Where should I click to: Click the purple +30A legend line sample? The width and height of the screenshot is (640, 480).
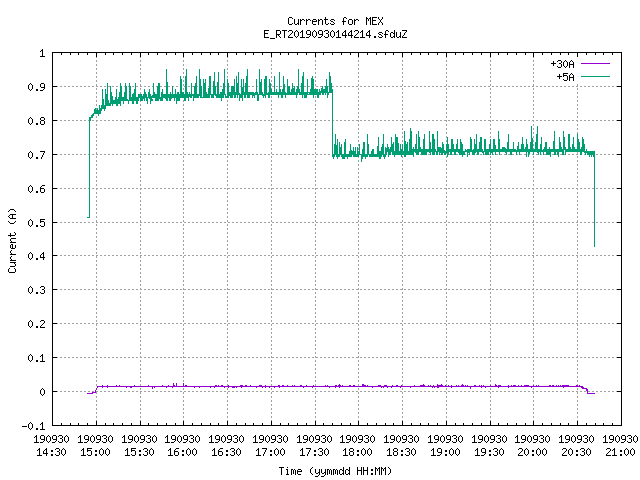[x=595, y=64]
